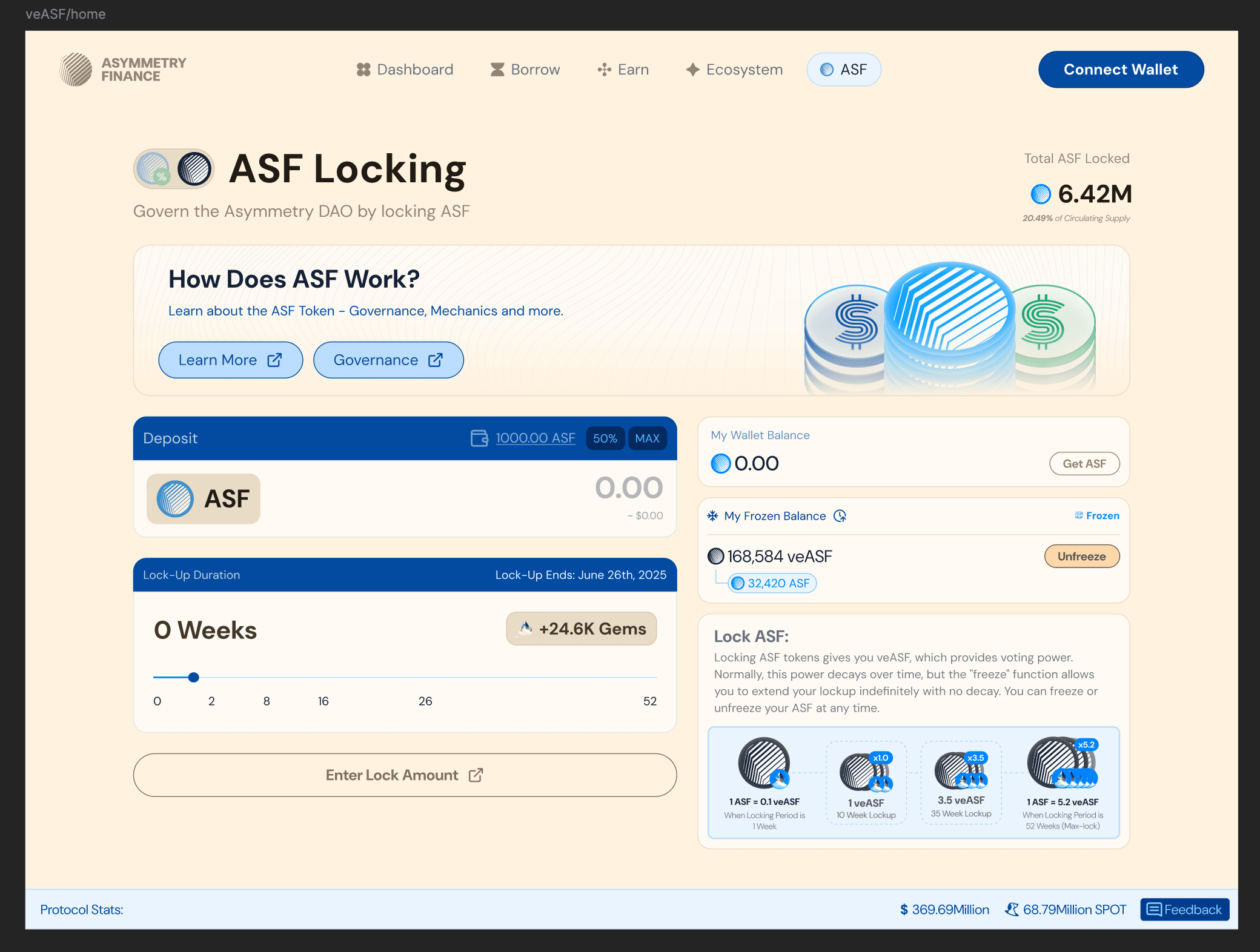Image resolution: width=1260 pixels, height=952 pixels.
Task: Click the veASF/home frame label
Action: click(65, 14)
